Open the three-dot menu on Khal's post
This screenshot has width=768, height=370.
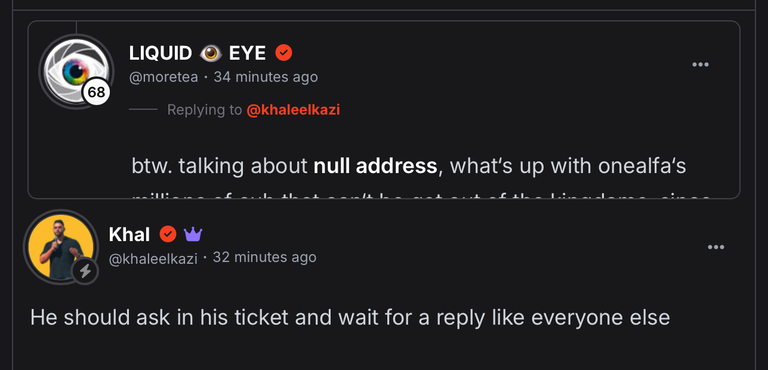[x=716, y=247]
